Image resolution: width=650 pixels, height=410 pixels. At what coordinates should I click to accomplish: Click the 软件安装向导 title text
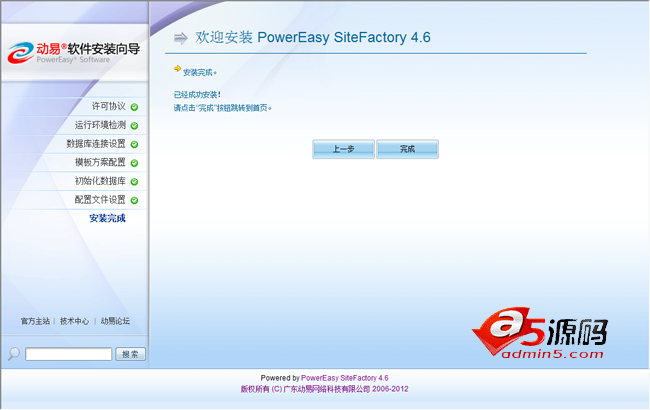click(104, 49)
